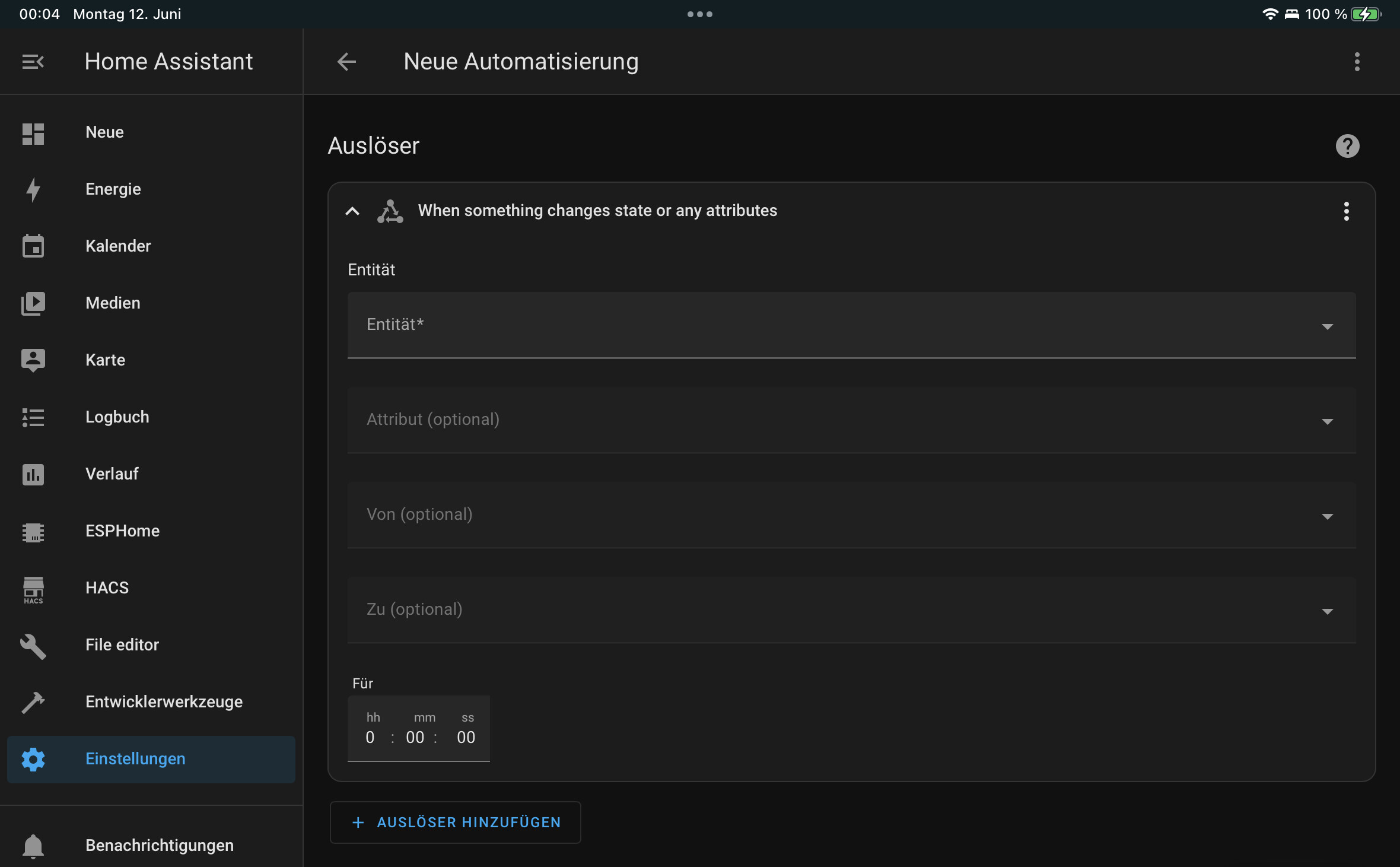Screen dimensions: 1400x867
Task: Go back with the arrow icon
Action: (346, 62)
